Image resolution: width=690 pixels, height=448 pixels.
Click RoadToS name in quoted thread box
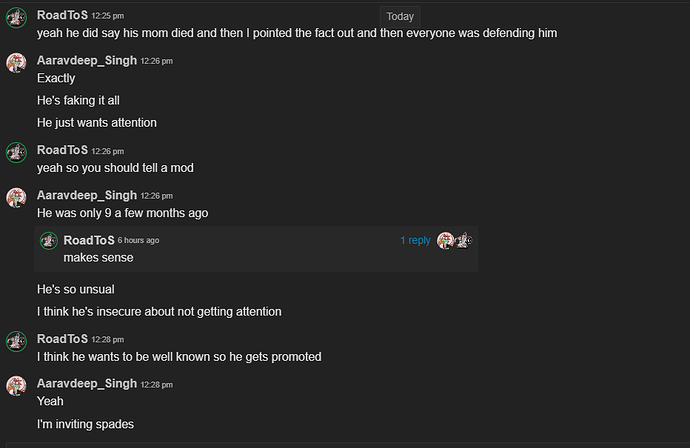point(89,240)
